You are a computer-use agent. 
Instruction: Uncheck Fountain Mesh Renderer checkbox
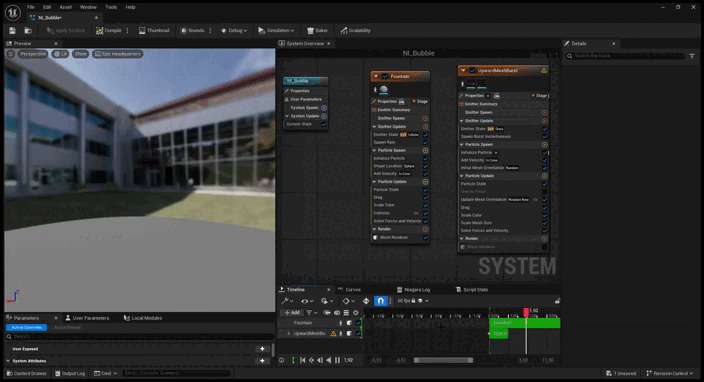click(425, 237)
